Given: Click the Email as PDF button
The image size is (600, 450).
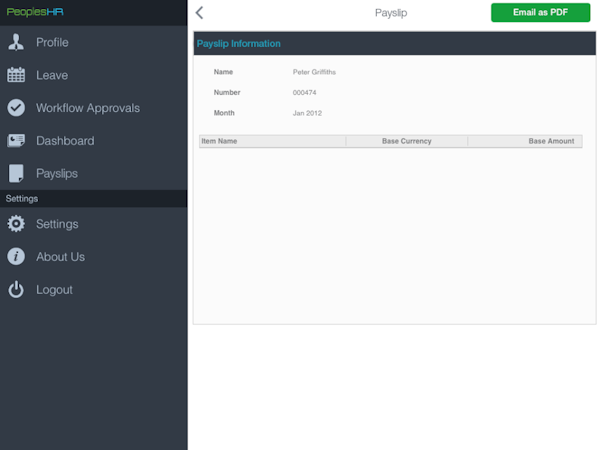Looking at the screenshot, I should [540, 13].
